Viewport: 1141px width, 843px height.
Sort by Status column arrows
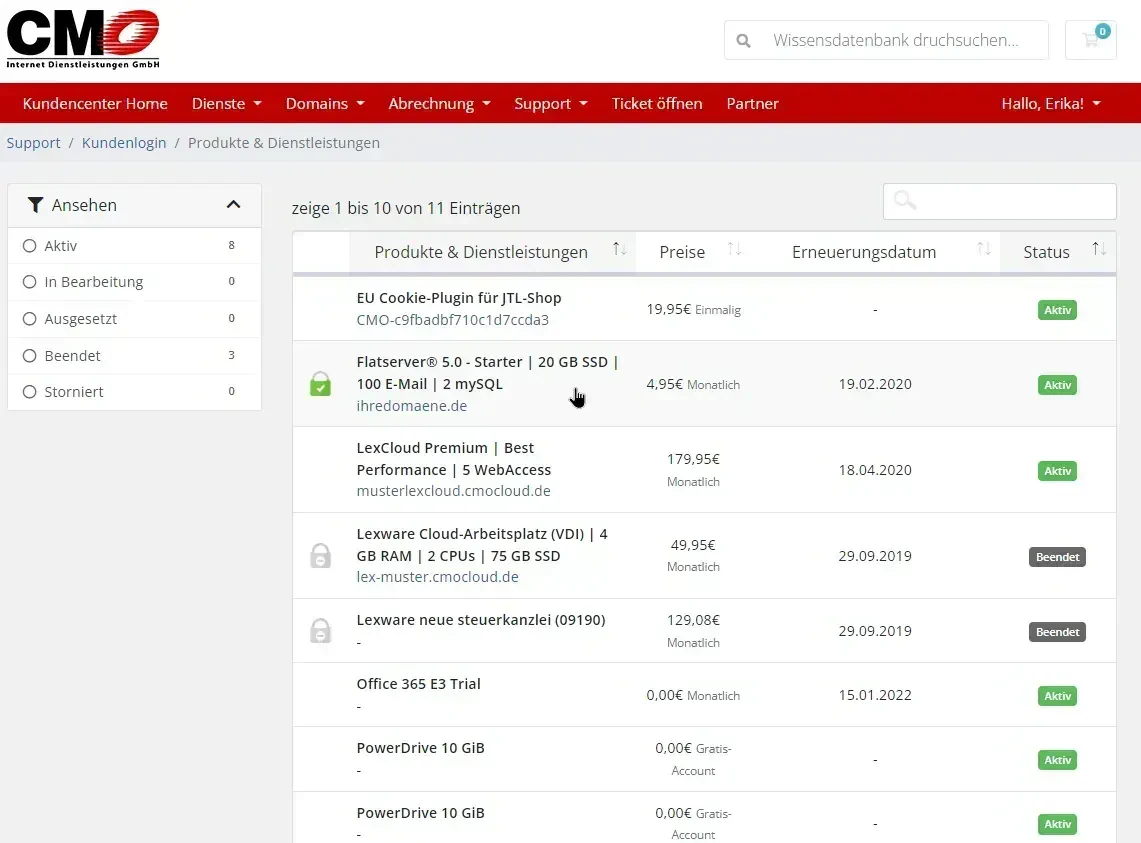[1099, 250]
